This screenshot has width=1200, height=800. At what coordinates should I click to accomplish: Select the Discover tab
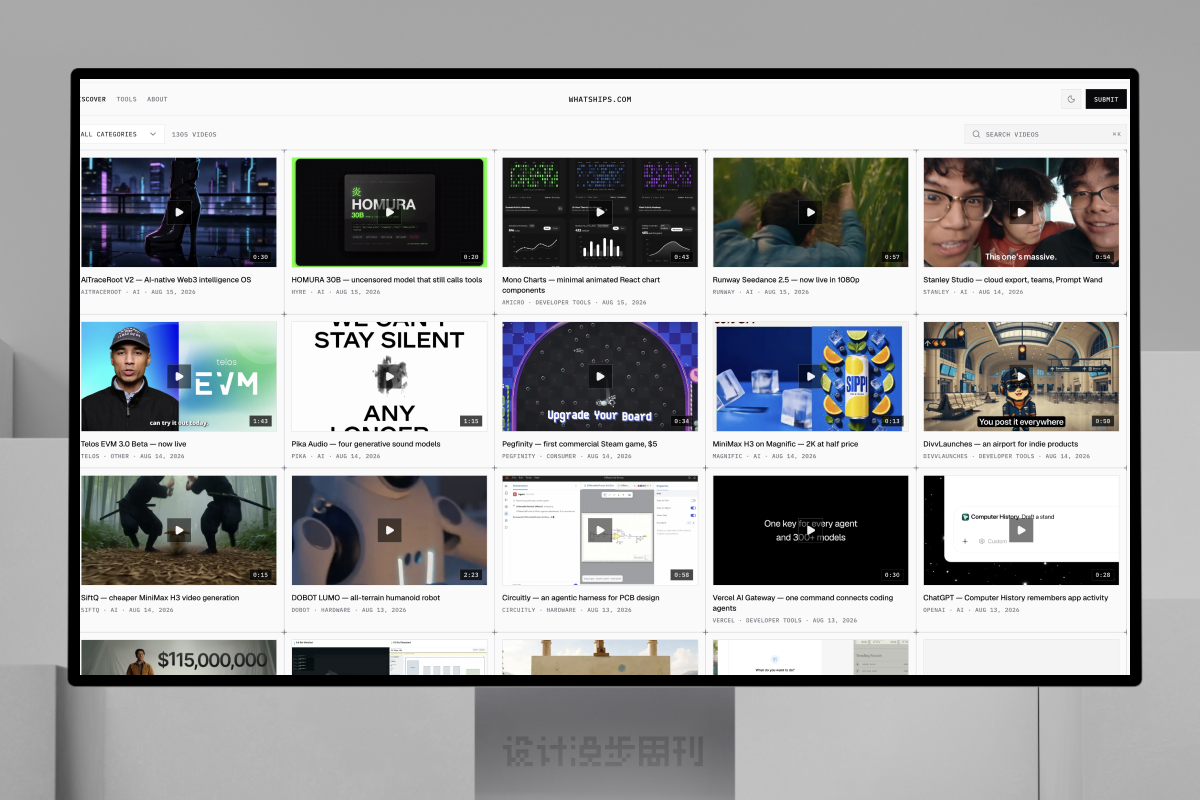[93, 99]
